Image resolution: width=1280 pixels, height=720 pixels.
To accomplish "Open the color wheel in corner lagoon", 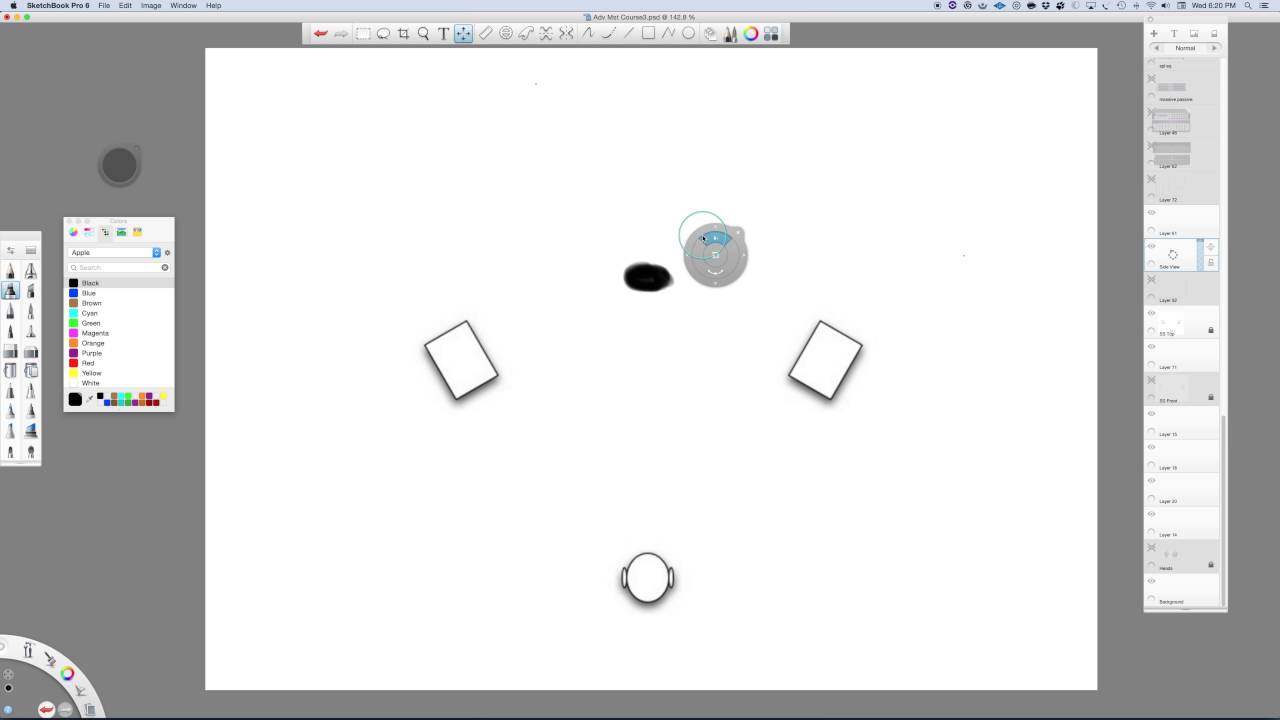I will tap(67, 674).
